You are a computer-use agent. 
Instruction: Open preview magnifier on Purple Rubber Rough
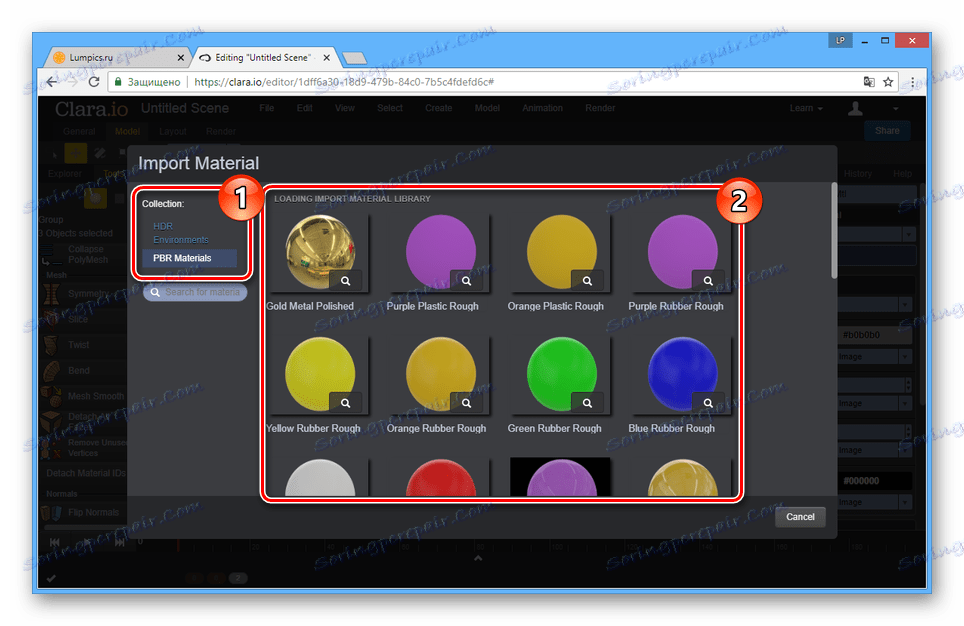[x=708, y=280]
